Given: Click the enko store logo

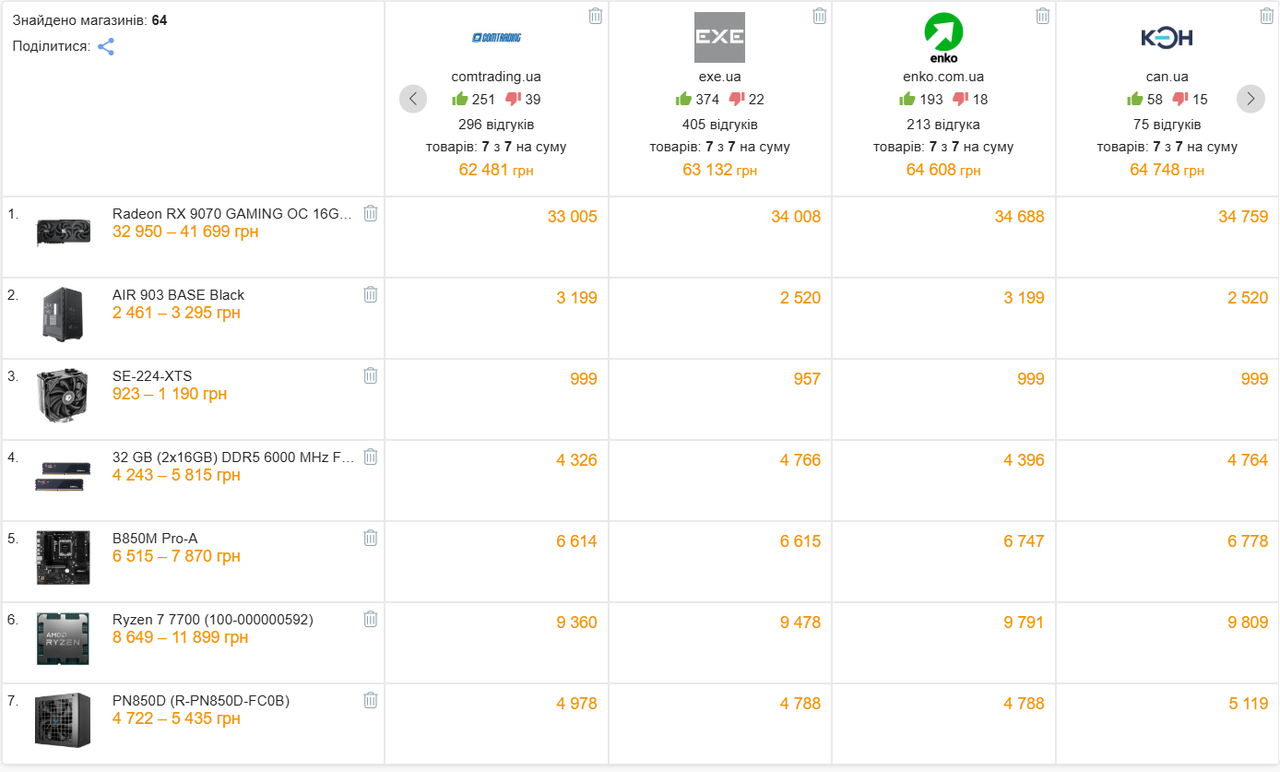Looking at the screenshot, I should tap(943, 38).
